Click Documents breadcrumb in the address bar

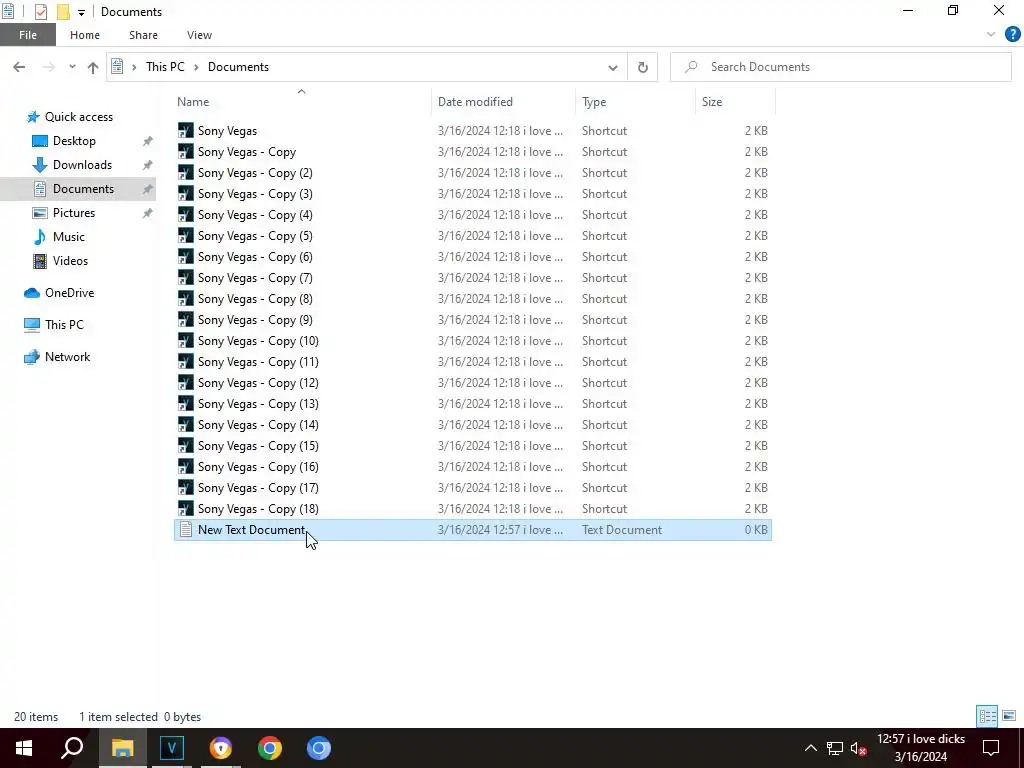(x=238, y=67)
